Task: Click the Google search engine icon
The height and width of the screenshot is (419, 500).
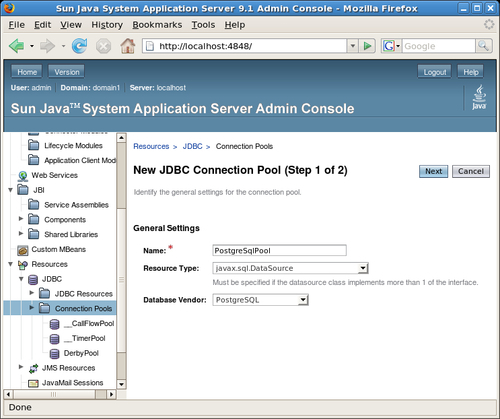Action: coord(388,46)
